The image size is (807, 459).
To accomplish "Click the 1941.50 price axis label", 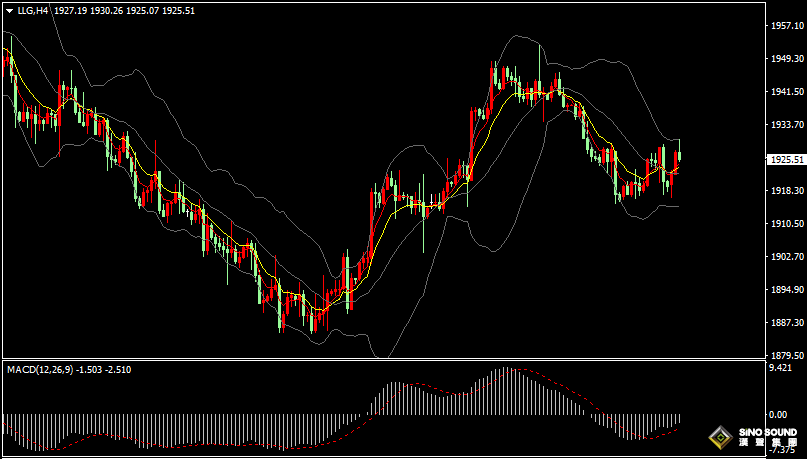I will [786, 92].
